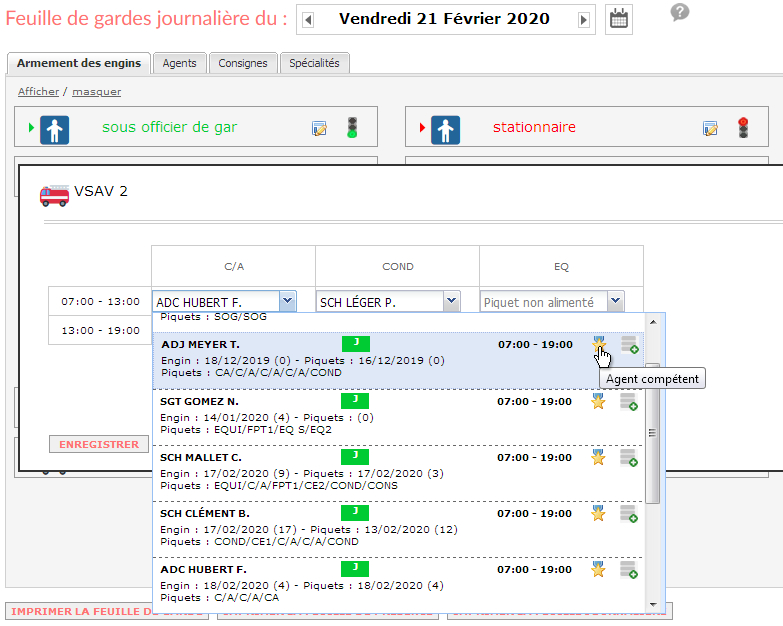Open the calendar date picker

pyautogui.click(x=619, y=19)
